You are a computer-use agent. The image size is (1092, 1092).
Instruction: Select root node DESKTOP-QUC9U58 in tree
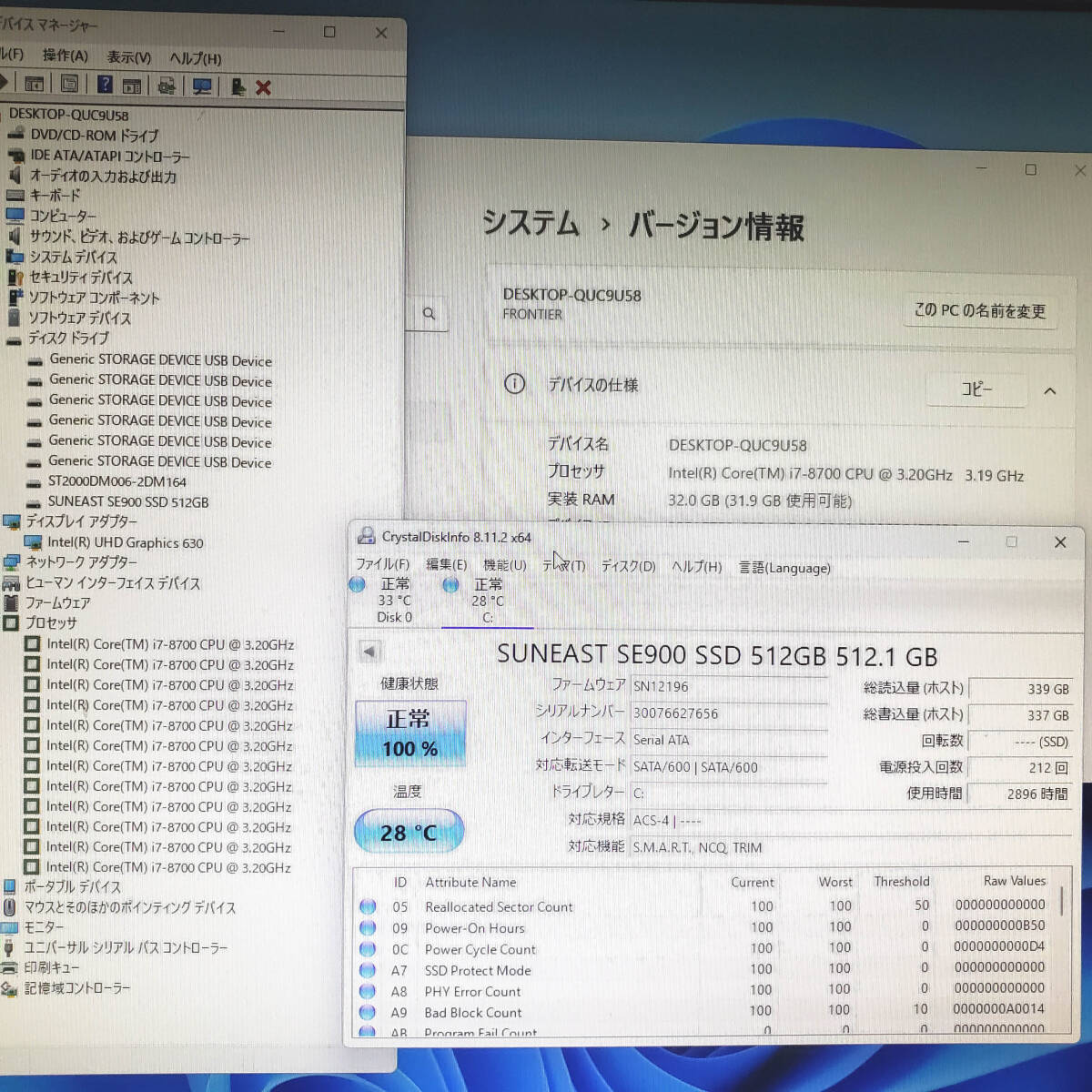(68, 115)
